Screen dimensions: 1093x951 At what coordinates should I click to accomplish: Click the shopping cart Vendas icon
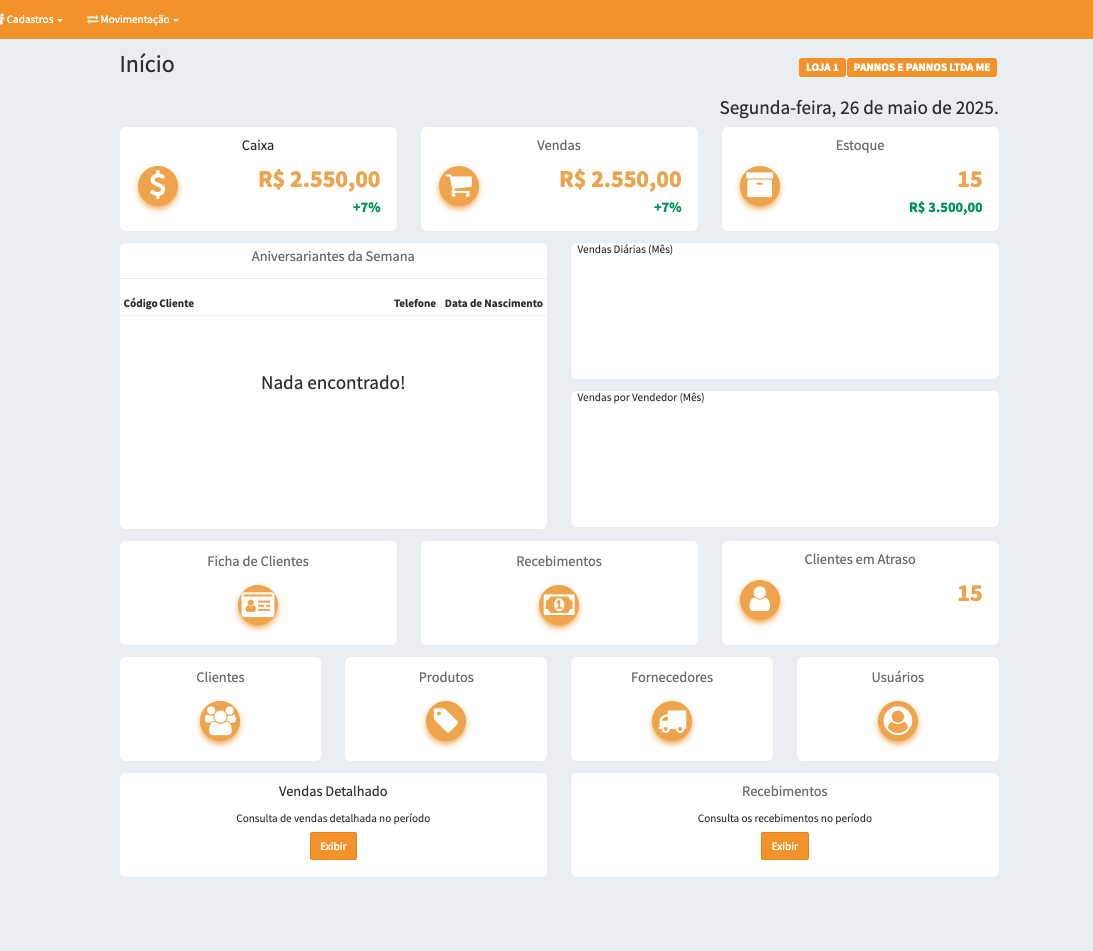click(x=459, y=185)
